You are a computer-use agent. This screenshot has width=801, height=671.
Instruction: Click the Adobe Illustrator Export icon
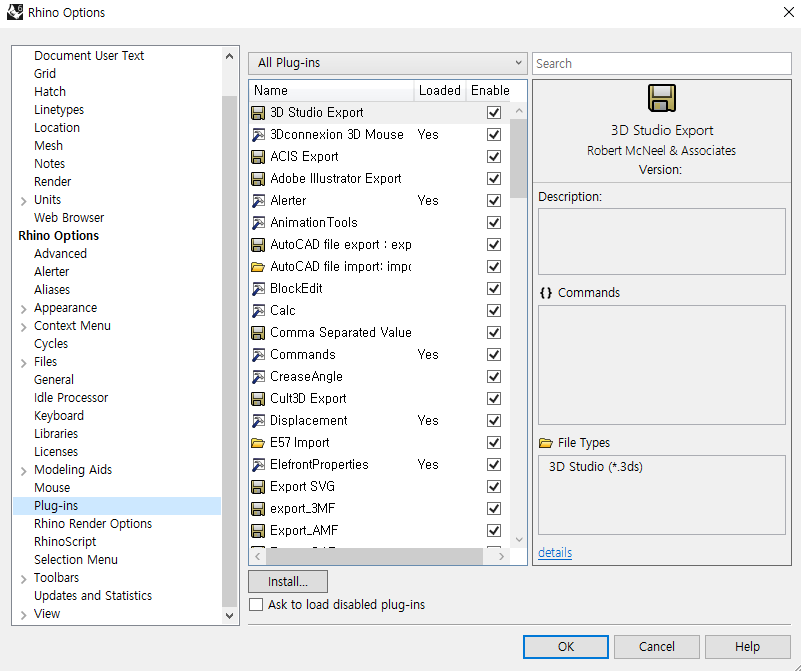click(x=258, y=179)
